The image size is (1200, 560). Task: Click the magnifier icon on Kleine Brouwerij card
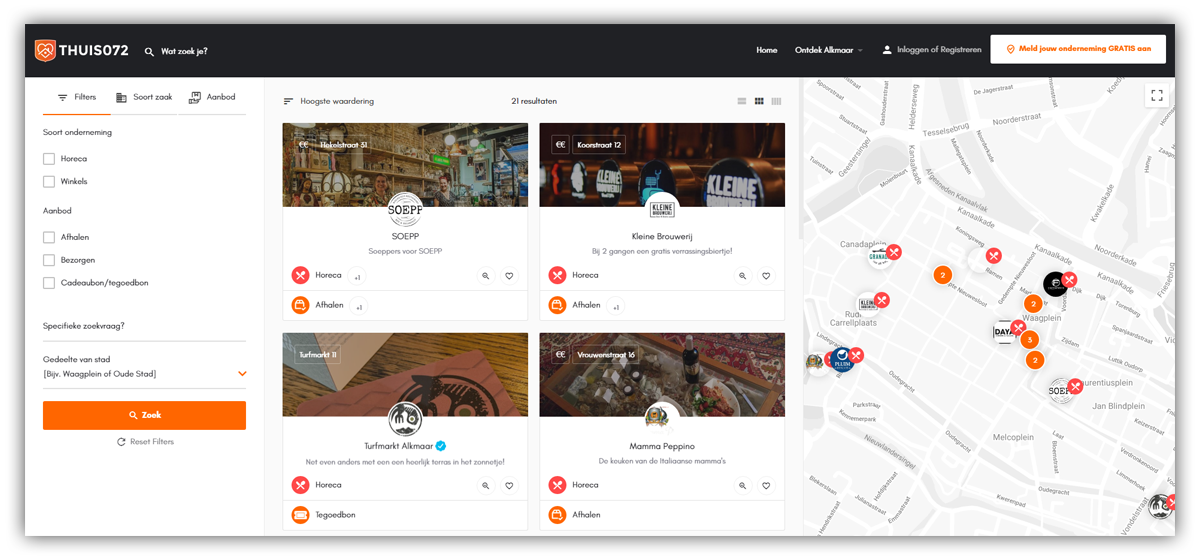click(x=742, y=276)
